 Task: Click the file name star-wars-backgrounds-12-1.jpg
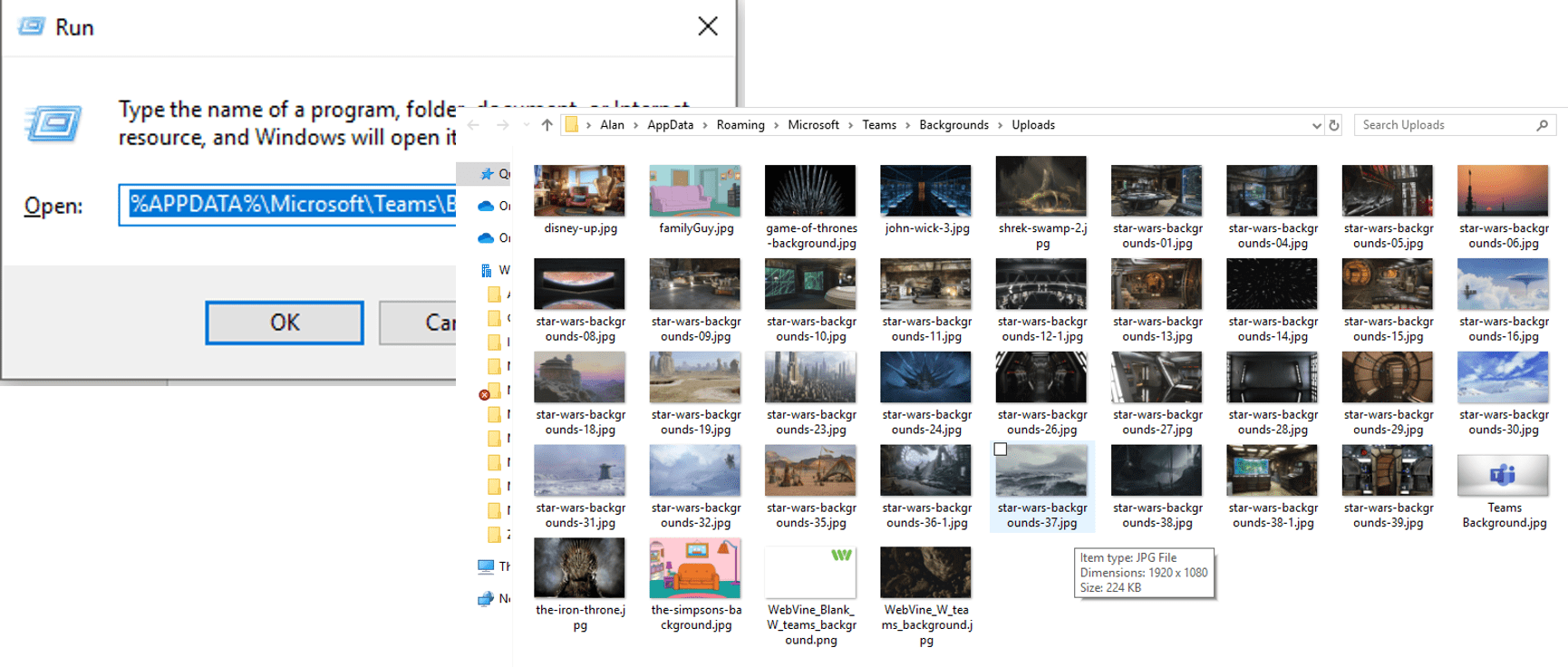click(x=1042, y=329)
